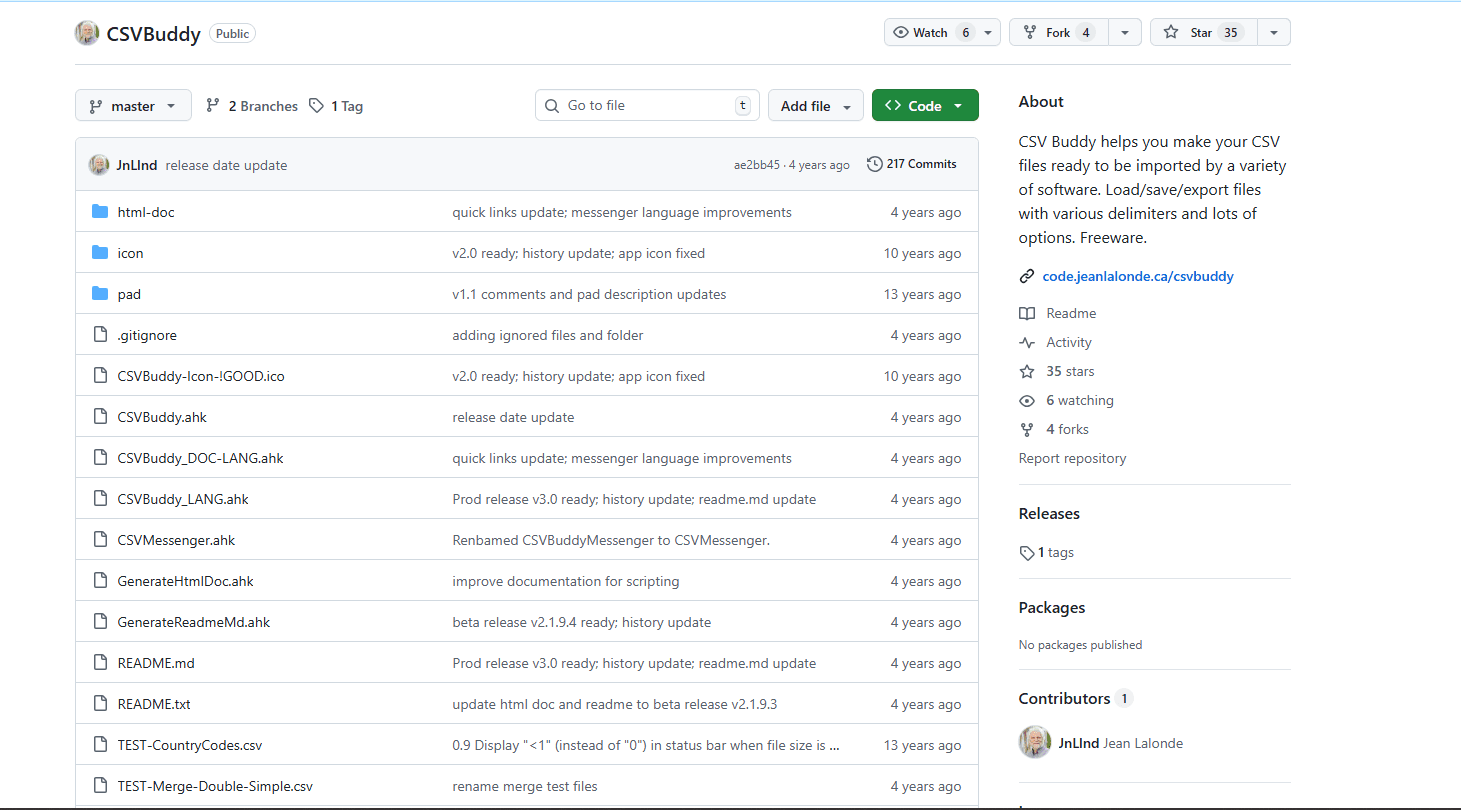The image size is (1461, 810).
Task: Click the html-doc folder icon
Action: pos(100,212)
